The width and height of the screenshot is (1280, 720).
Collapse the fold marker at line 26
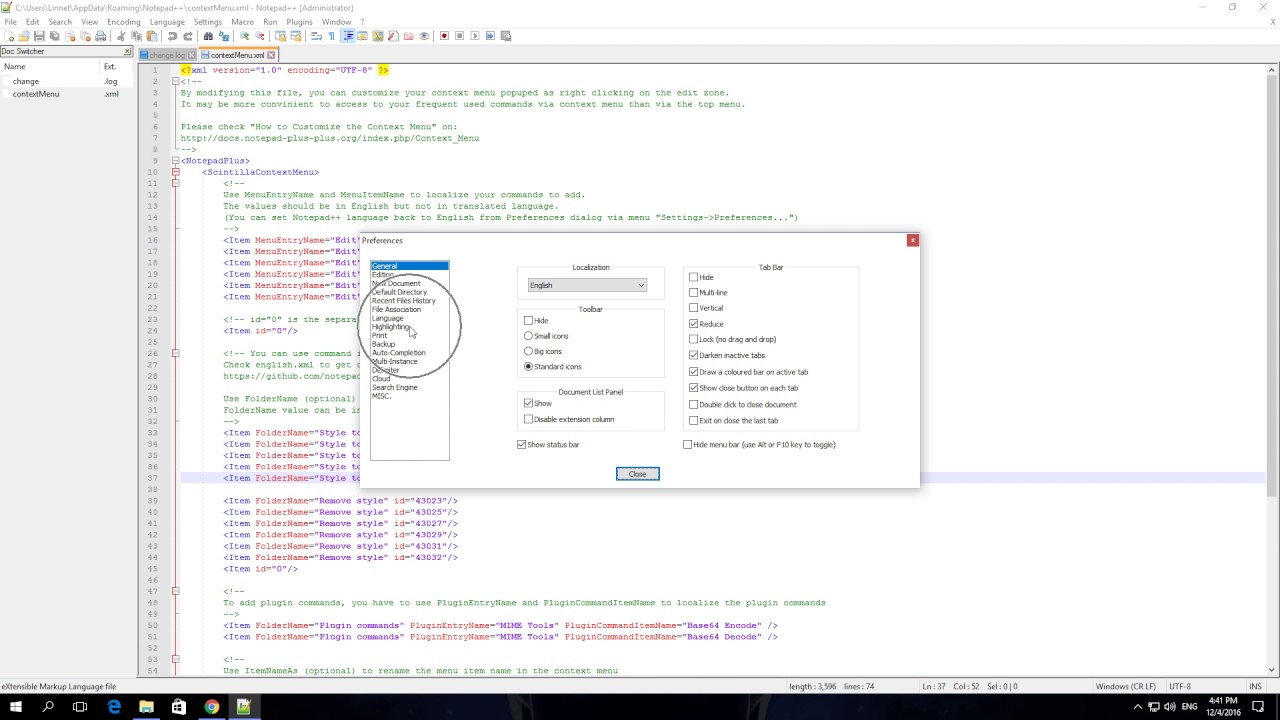(x=175, y=353)
